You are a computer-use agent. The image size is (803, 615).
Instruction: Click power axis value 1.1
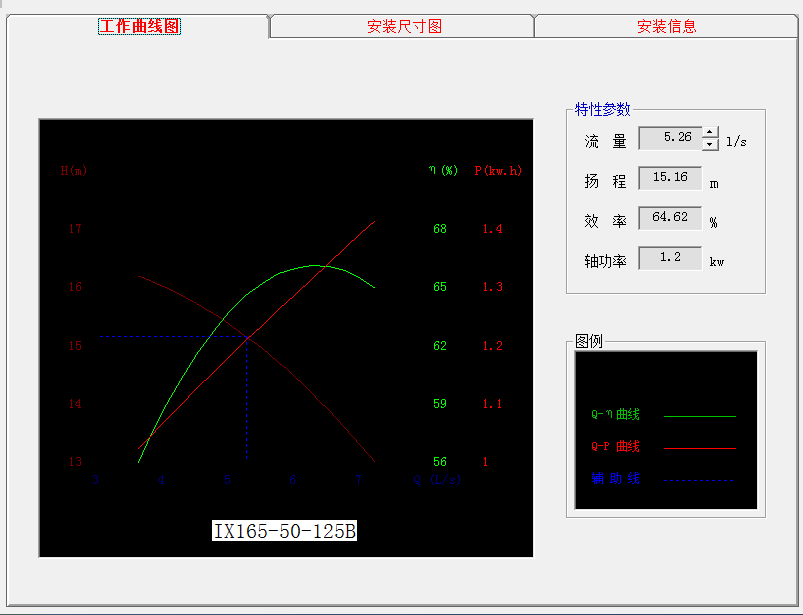493,404
